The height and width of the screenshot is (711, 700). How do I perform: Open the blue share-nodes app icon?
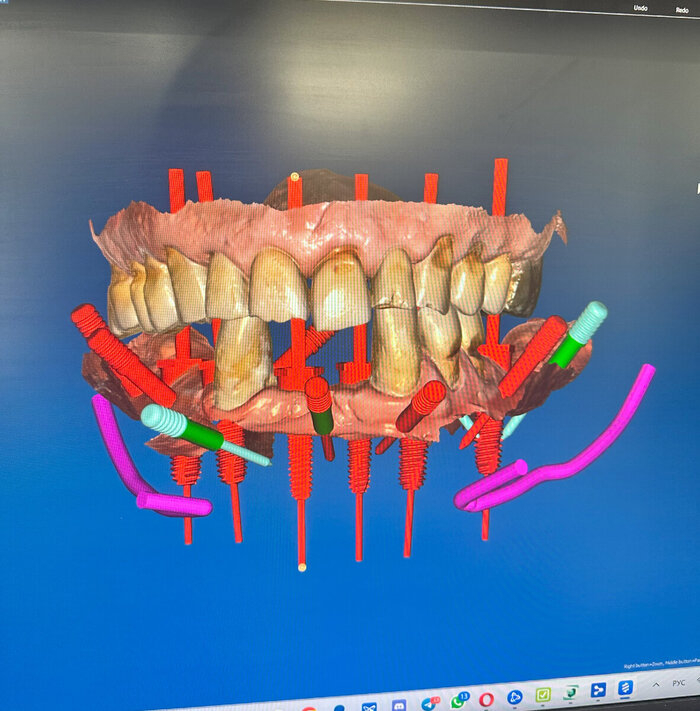point(598,690)
